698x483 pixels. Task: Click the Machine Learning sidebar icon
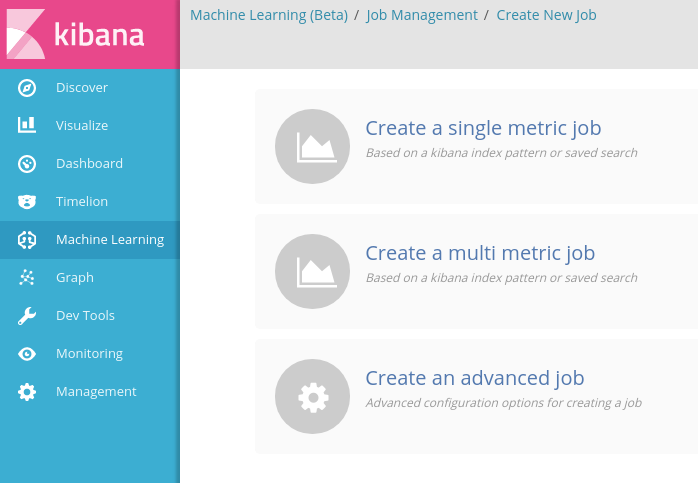(x=27, y=240)
